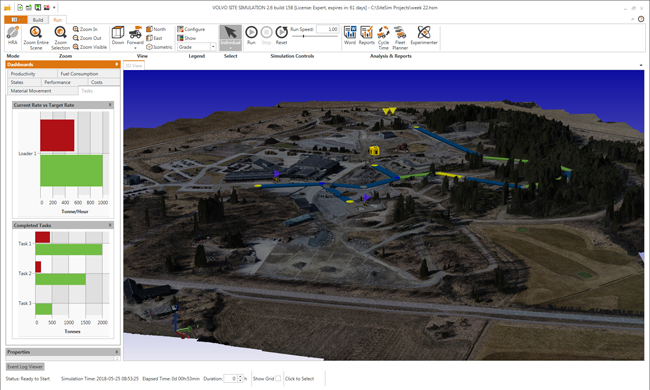Switch to the Build ribbon tab

pos(38,20)
